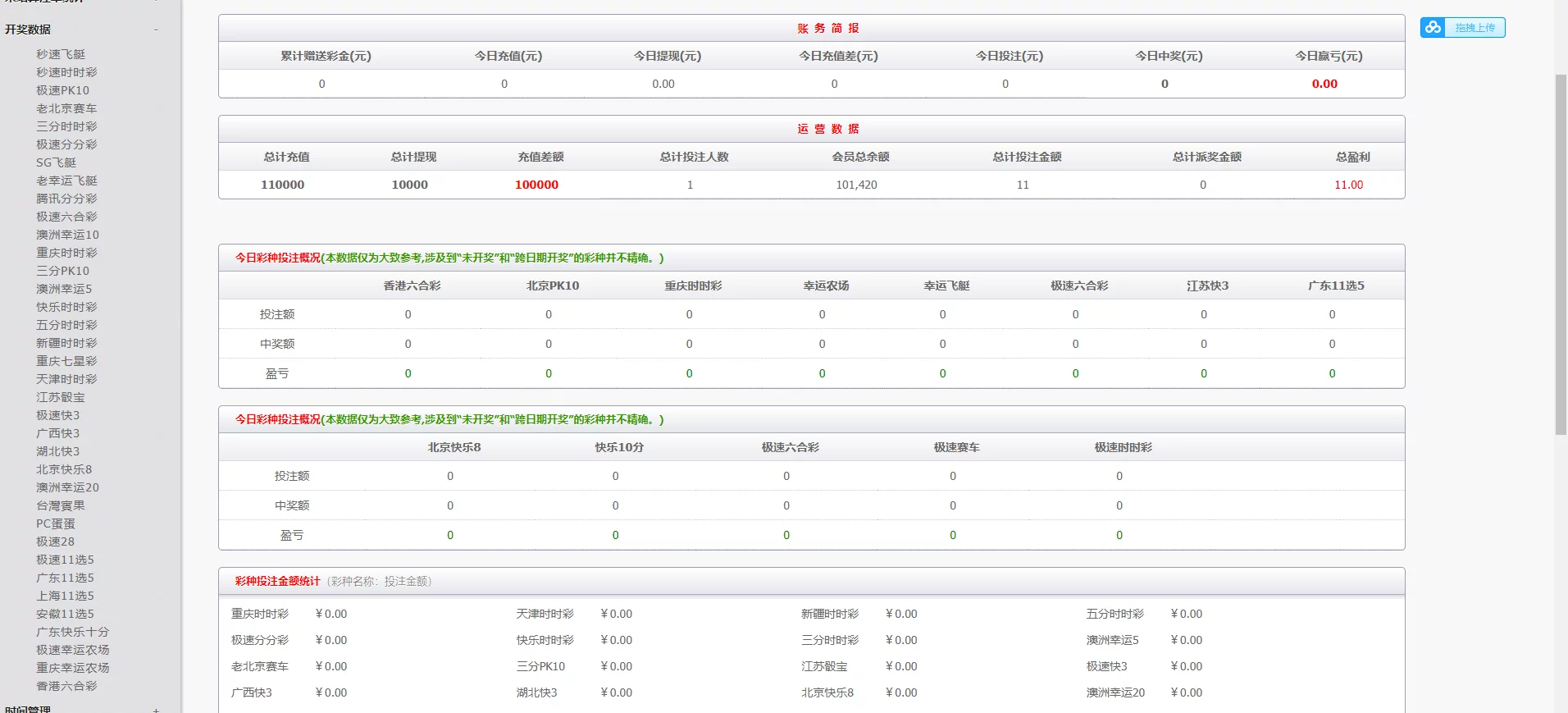Click the 充值差额 value 100000
The width and height of the screenshot is (1568, 713).
[x=536, y=185]
